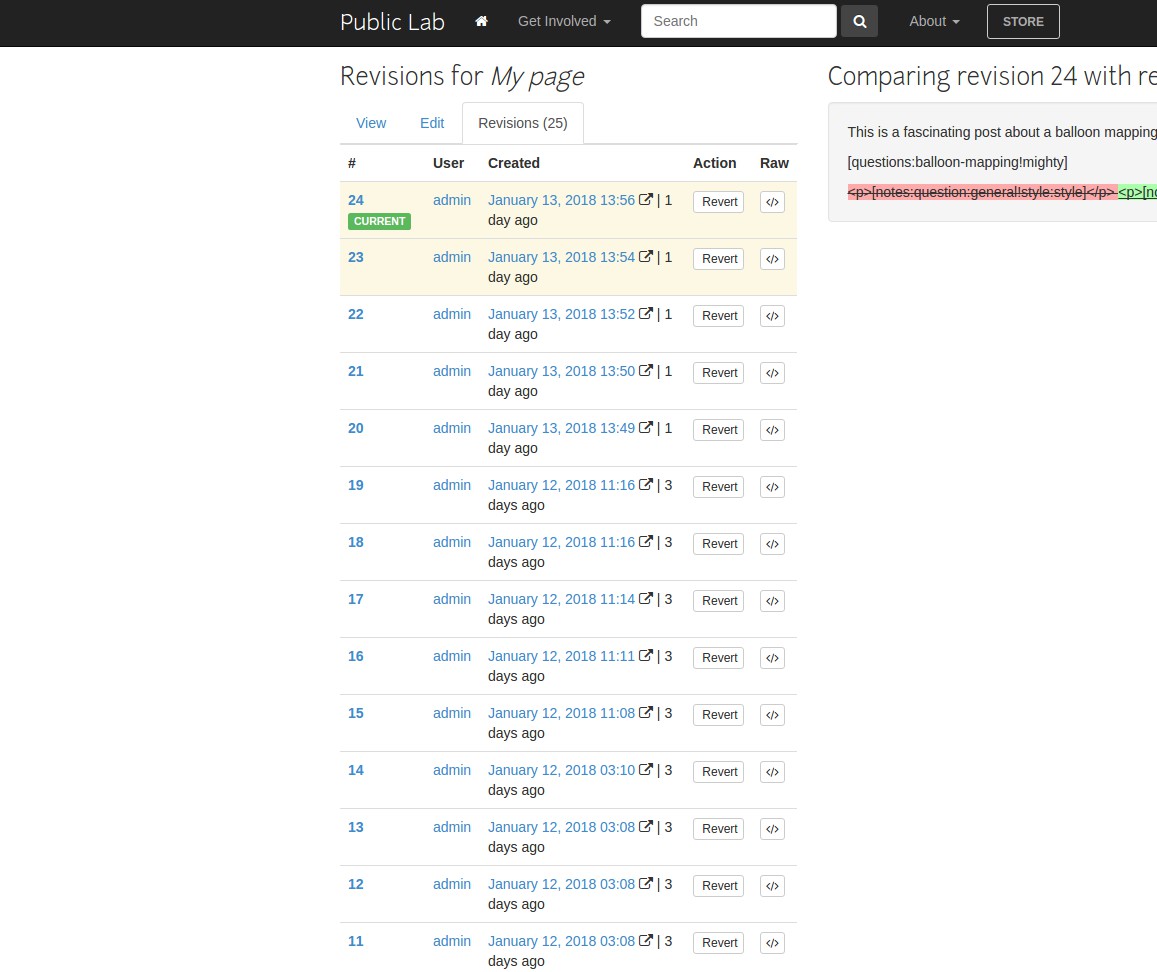Click the green CURRENT badge
1157x972 pixels.
(x=379, y=221)
